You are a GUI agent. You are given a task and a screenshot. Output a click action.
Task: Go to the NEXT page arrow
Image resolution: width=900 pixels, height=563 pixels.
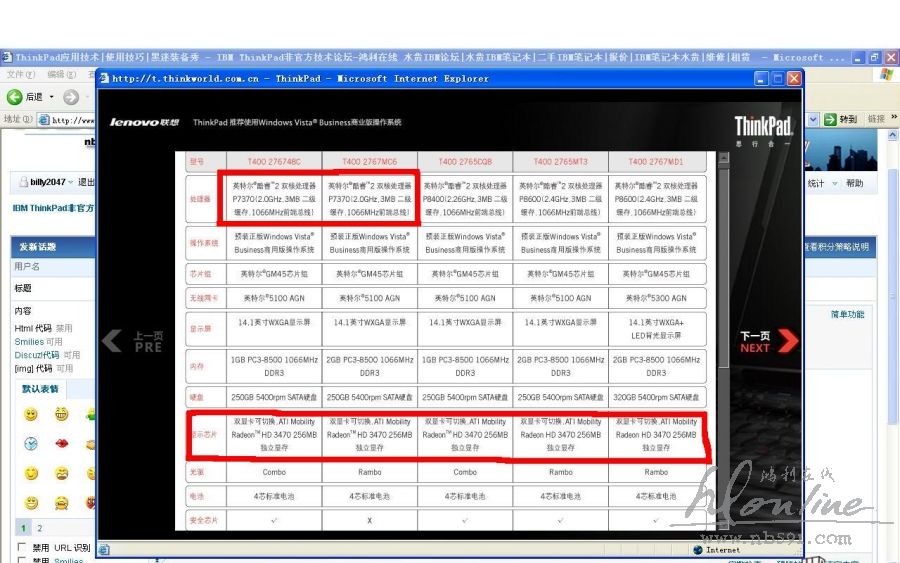tap(768, 342)
